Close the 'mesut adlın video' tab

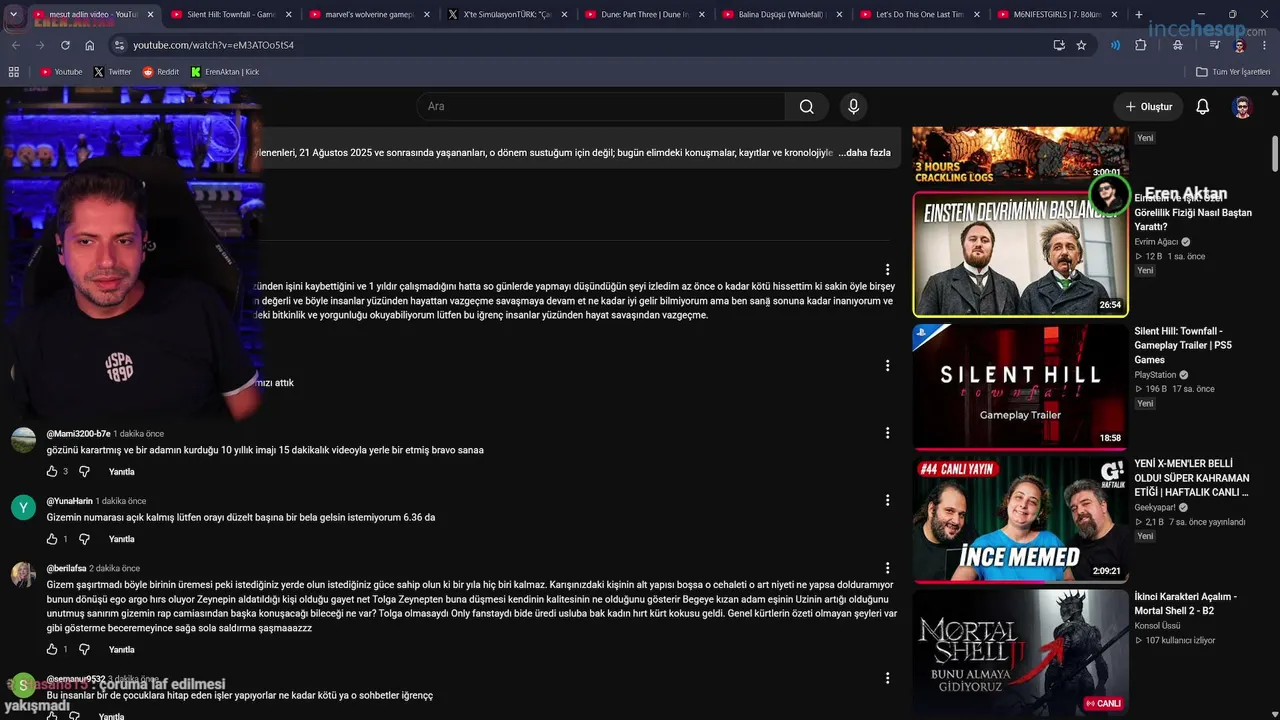(x=151, y=15)
